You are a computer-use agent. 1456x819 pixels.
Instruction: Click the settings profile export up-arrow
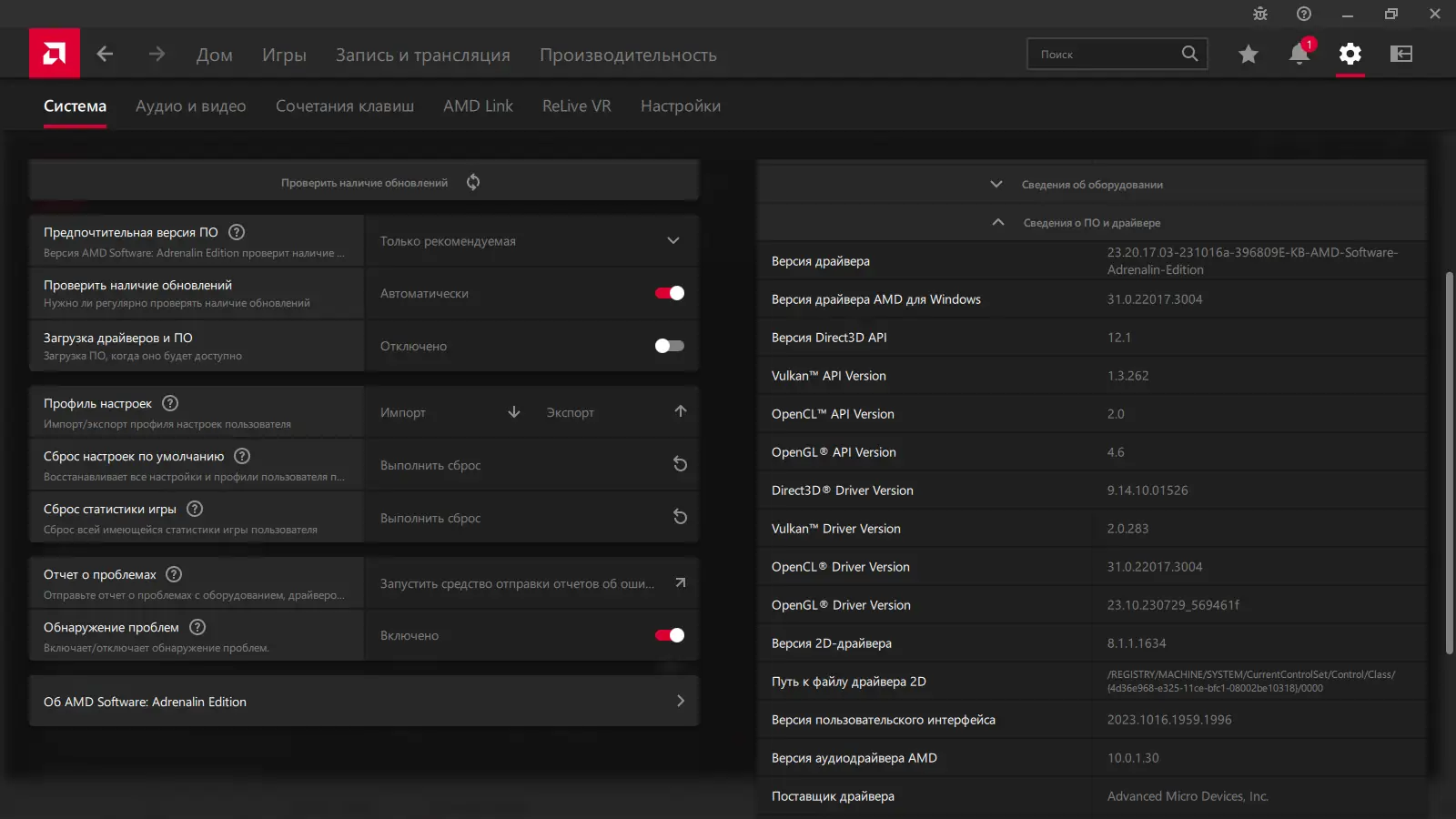(x=681, y=411)
